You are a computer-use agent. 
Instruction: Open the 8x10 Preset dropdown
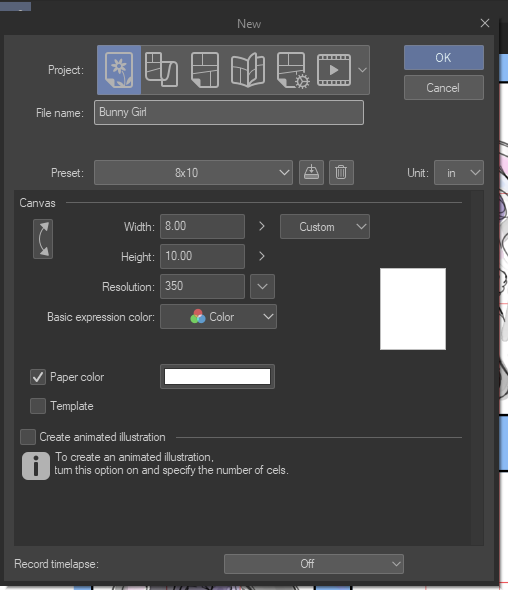(193, 173)
